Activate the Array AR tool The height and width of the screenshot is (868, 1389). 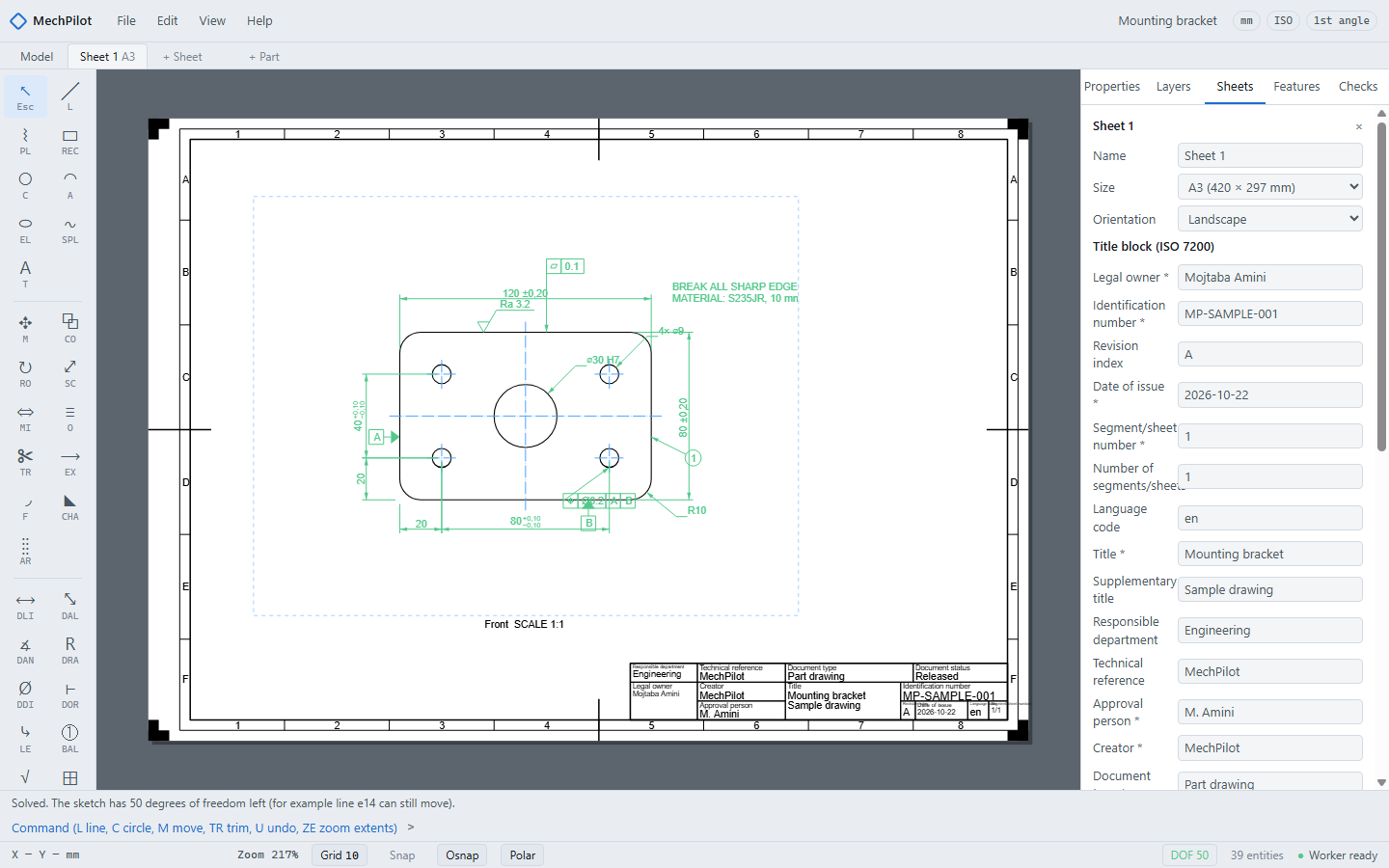[25, 552]
